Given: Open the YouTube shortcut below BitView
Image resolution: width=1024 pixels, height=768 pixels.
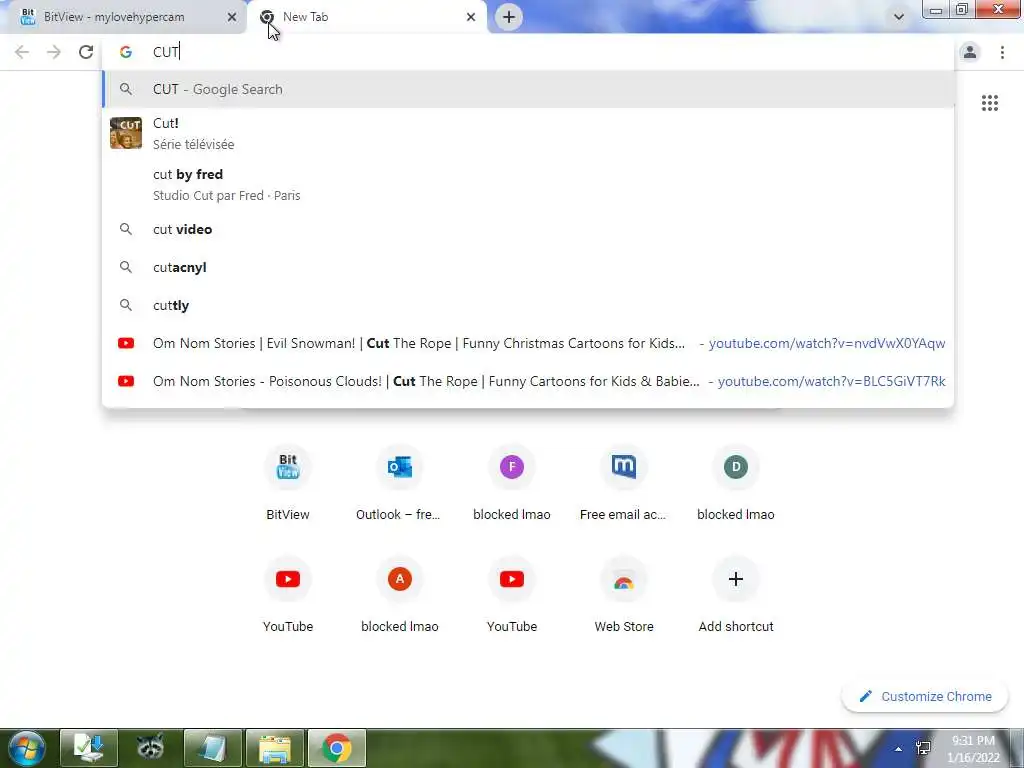Looking at the screenshot, I should (288, 594).
